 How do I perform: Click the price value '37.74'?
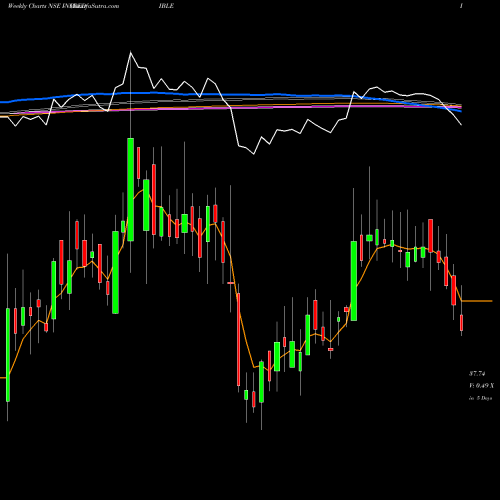coord(477,374)
